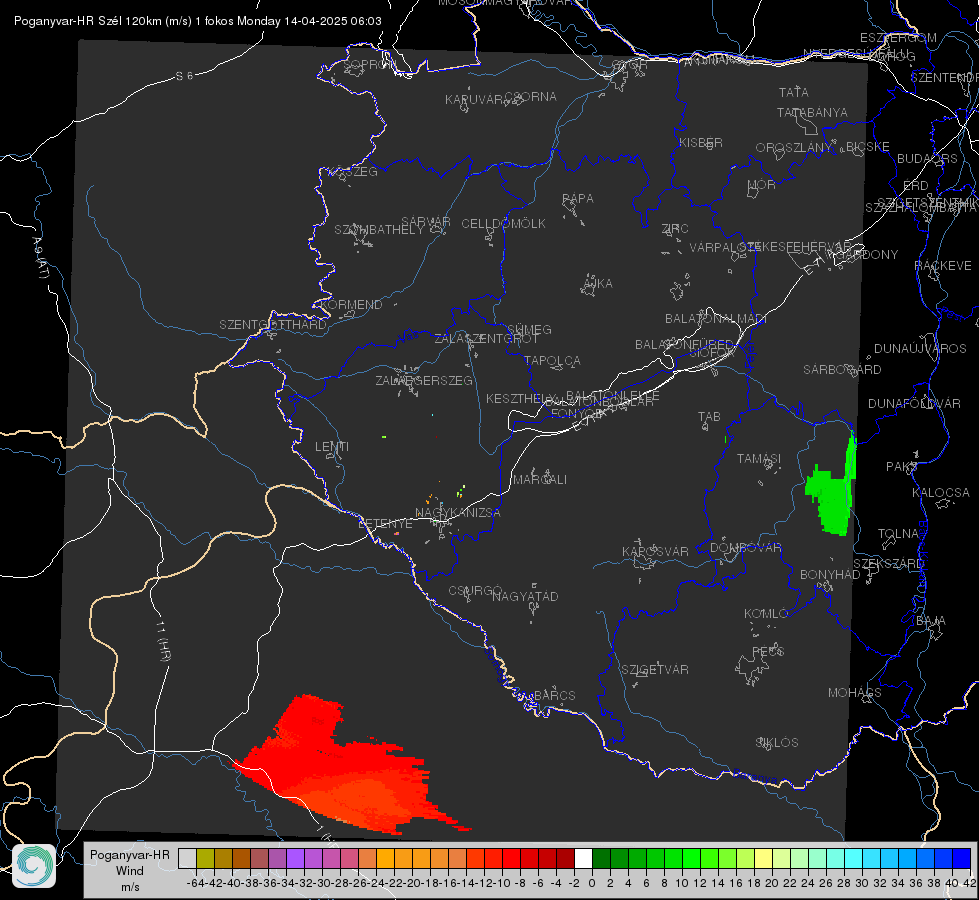Select the white swatch between -2 and 0
The width and height of the screenshot is (979, 900).
coord(583,858)
